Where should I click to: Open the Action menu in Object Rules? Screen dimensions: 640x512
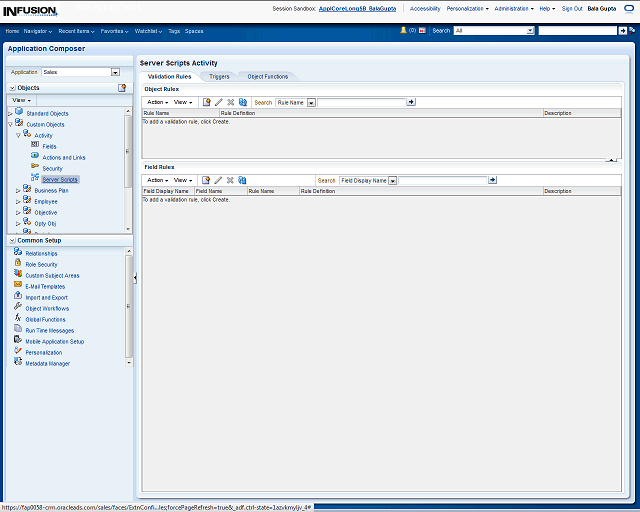[x=157, y=102]
